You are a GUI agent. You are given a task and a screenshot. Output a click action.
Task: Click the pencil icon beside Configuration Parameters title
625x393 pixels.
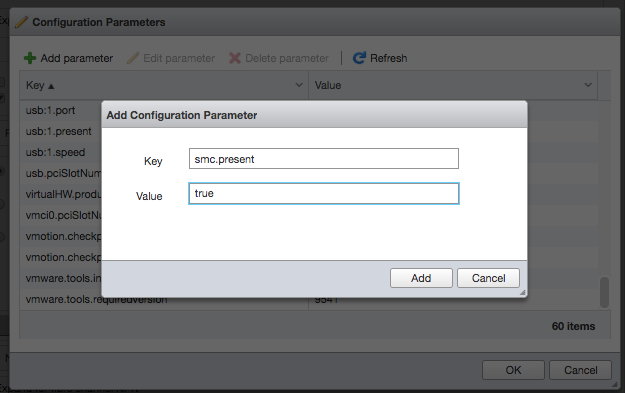[21, 22]
